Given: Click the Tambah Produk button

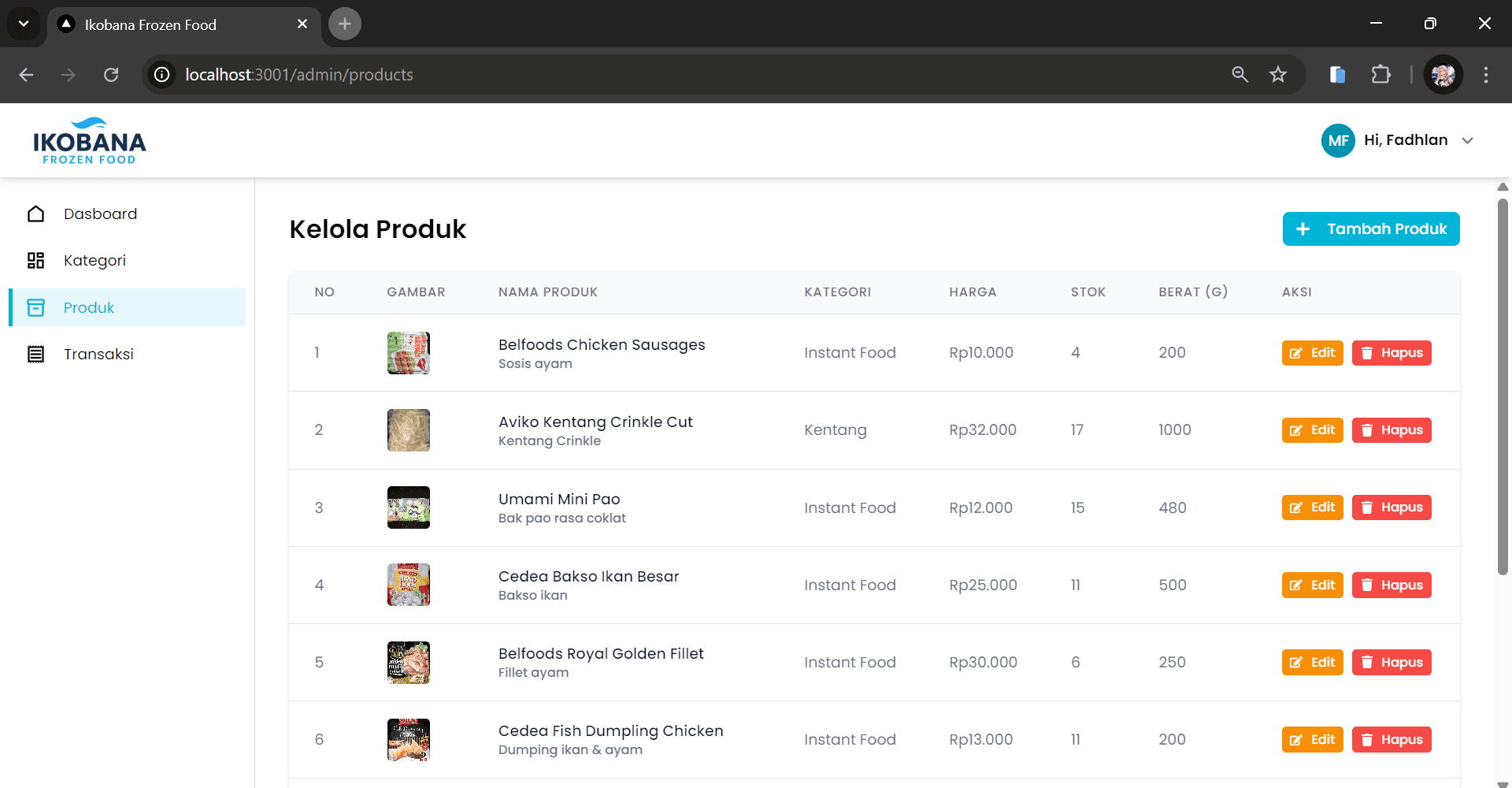Looking at the screenshot, I should click(1370, 229).
